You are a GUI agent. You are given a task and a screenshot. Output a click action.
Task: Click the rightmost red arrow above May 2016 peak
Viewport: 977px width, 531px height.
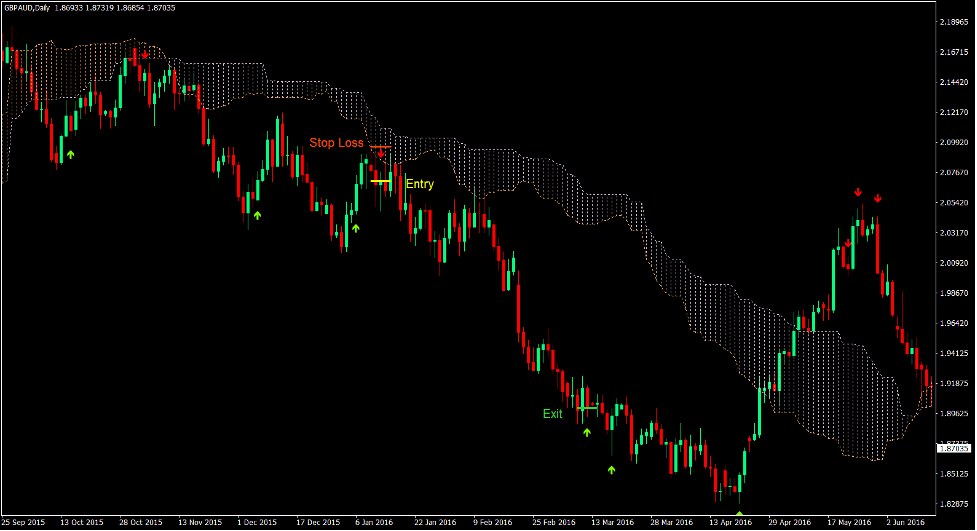[877, 197]
